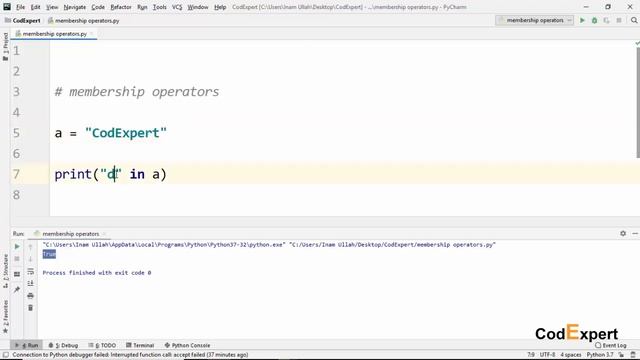Open the Python Console tab

(187, 345)
